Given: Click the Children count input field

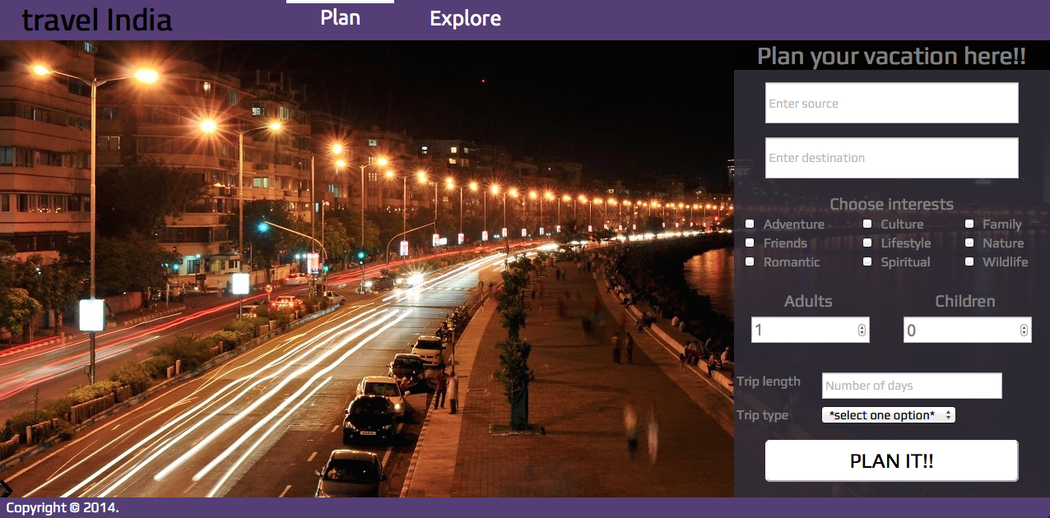Looking at the screenshot, I should click(x=958, y=330).
